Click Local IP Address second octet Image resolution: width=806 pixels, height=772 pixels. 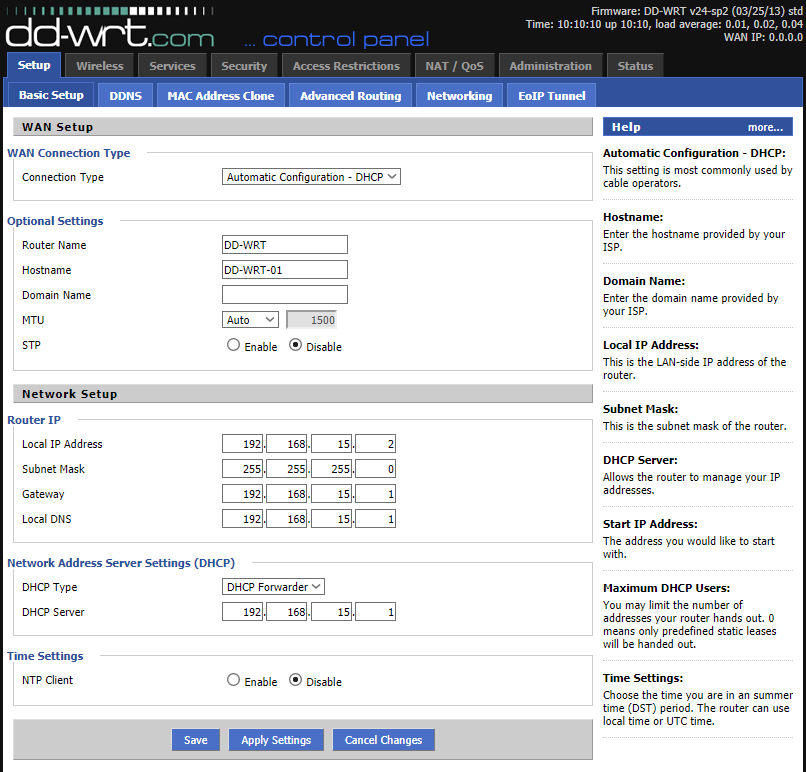(287, 444)
